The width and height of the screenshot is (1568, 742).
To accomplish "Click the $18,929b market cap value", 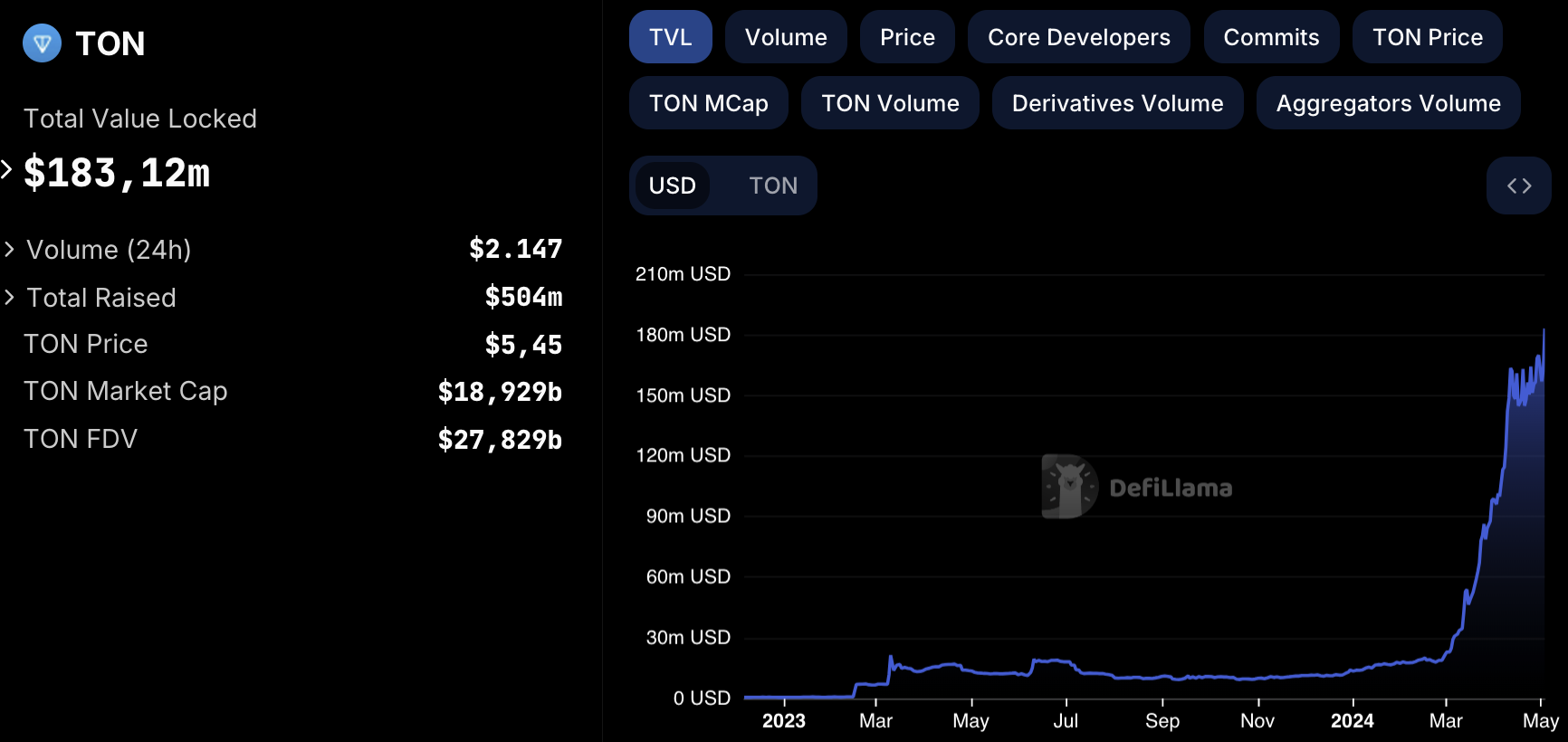I will [x=500, y=392].
